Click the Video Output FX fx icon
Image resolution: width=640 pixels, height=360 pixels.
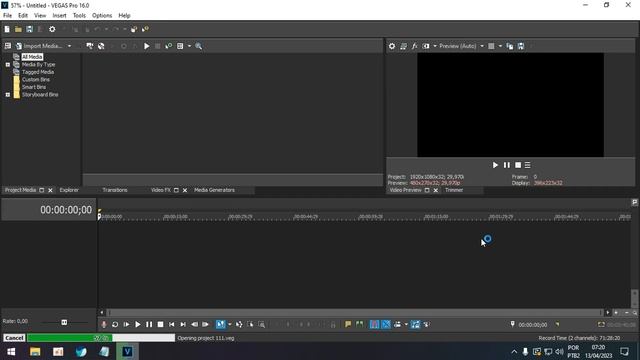tap(414, 46)
